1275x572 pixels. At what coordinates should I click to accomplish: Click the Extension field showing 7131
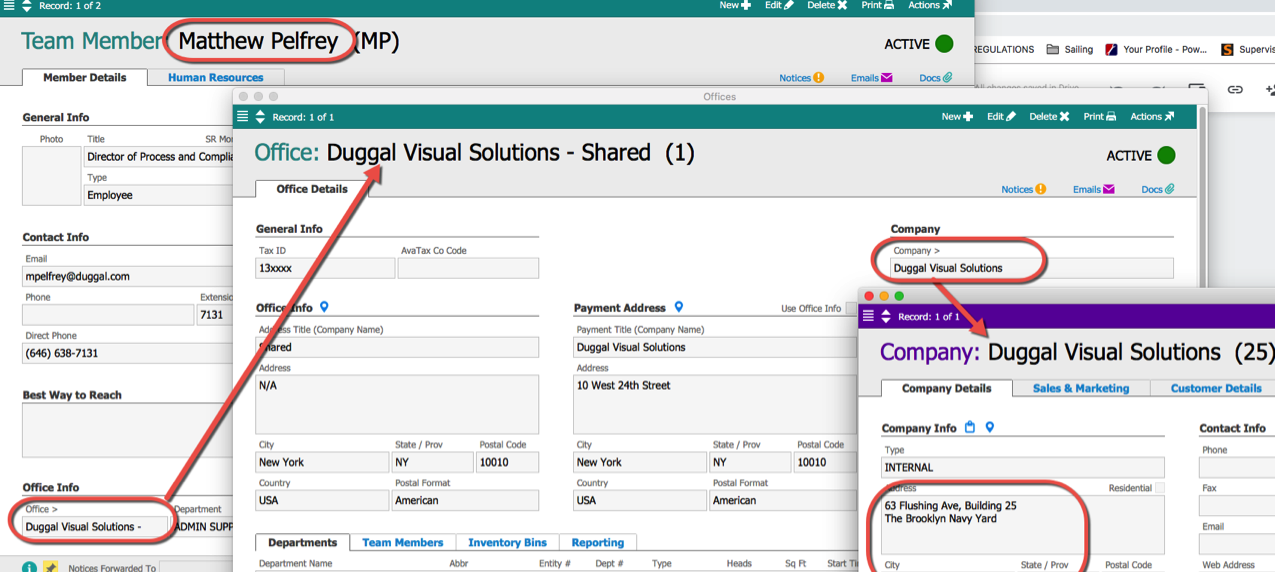coord(215,315)
